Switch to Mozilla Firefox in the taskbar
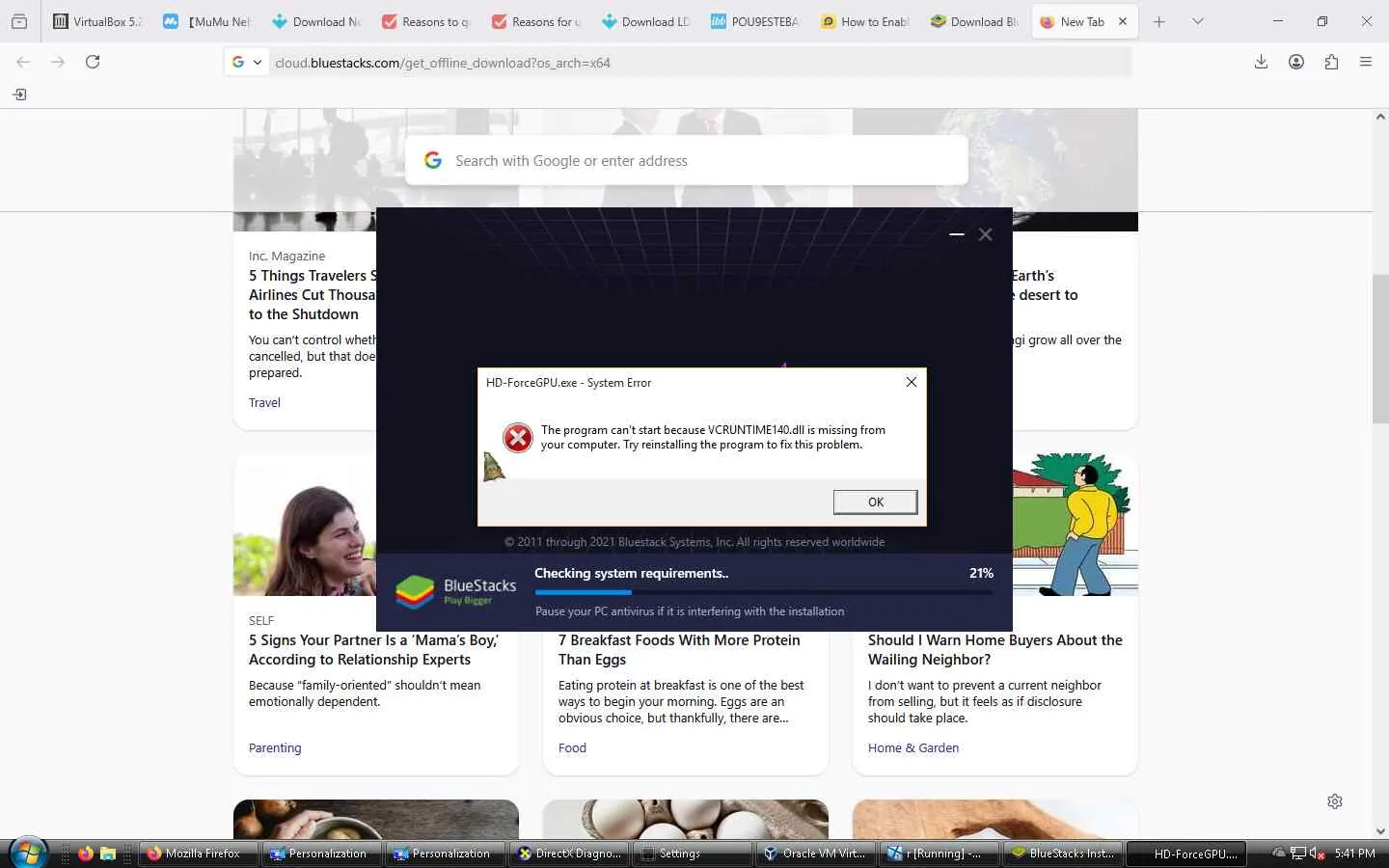 [x=200, y=854]
